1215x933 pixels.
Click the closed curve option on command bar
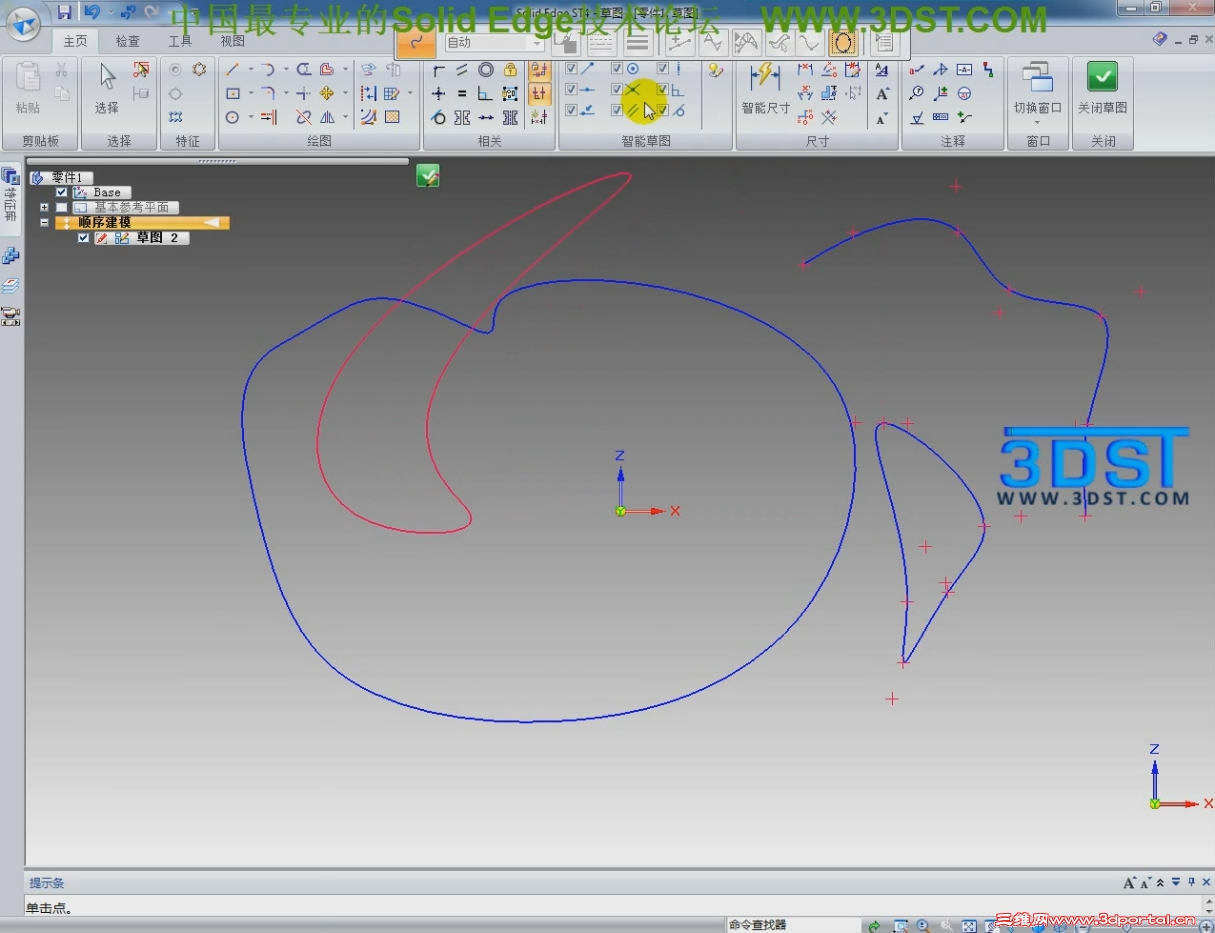click(x=843, y=43)
